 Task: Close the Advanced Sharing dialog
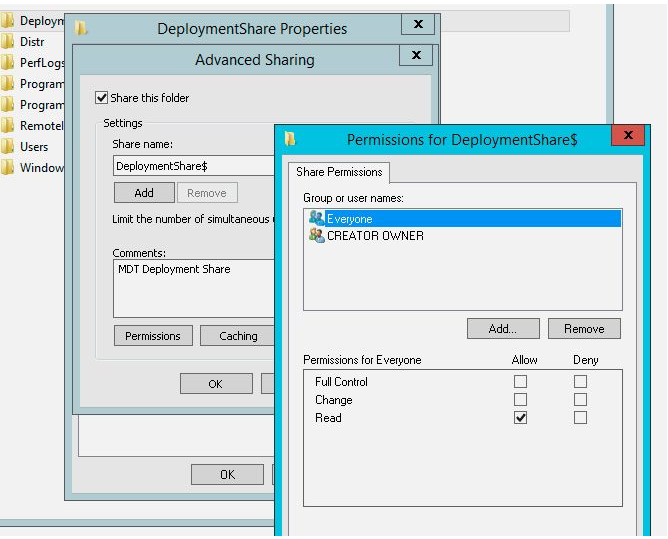(x=416, y=55)
